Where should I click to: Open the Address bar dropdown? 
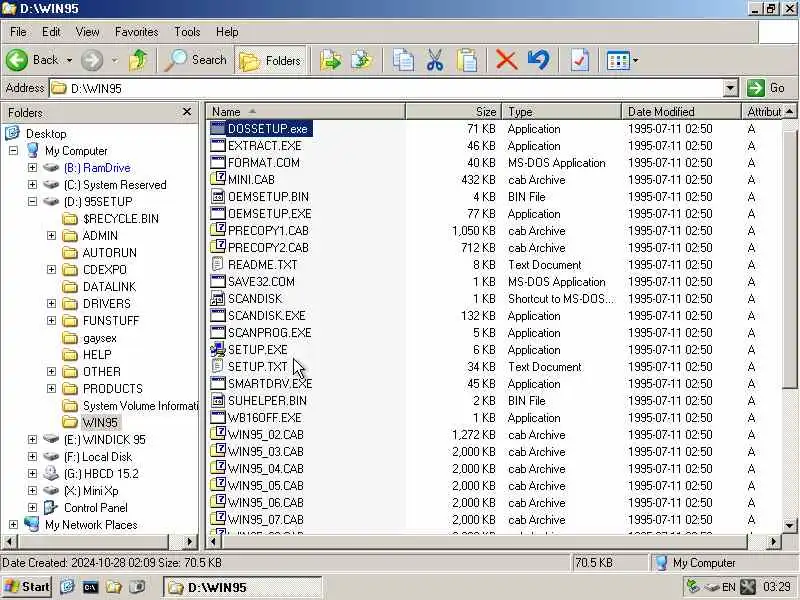tap(731, 88)
